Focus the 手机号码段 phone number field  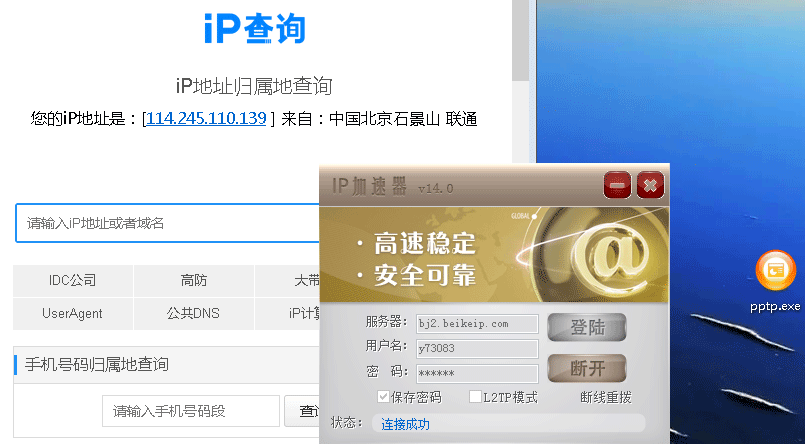coord(190,411)
